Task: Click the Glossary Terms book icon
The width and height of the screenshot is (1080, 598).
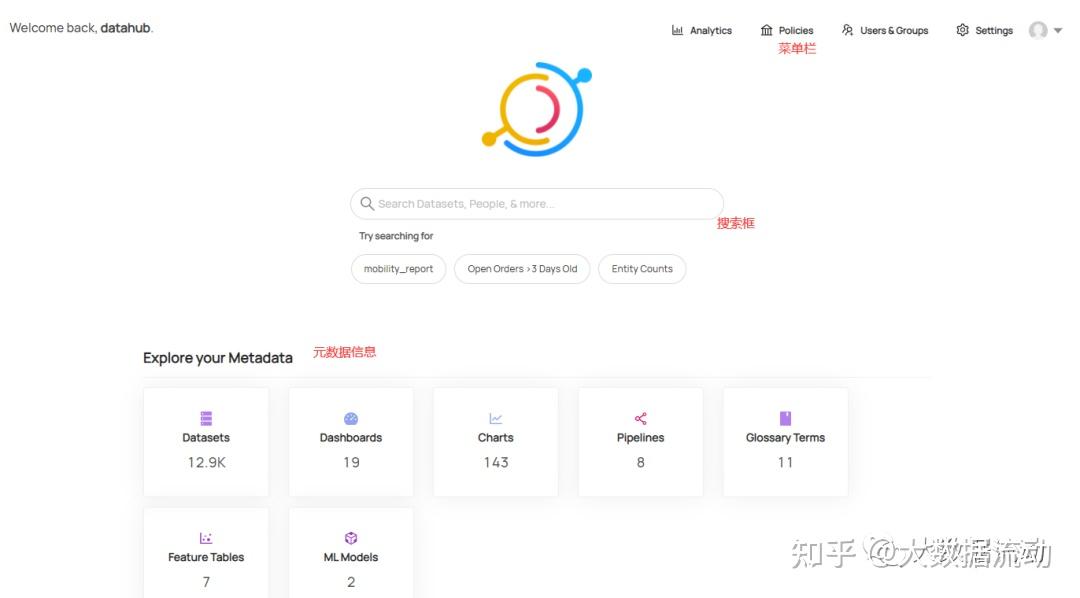Action: click(785, 418)
